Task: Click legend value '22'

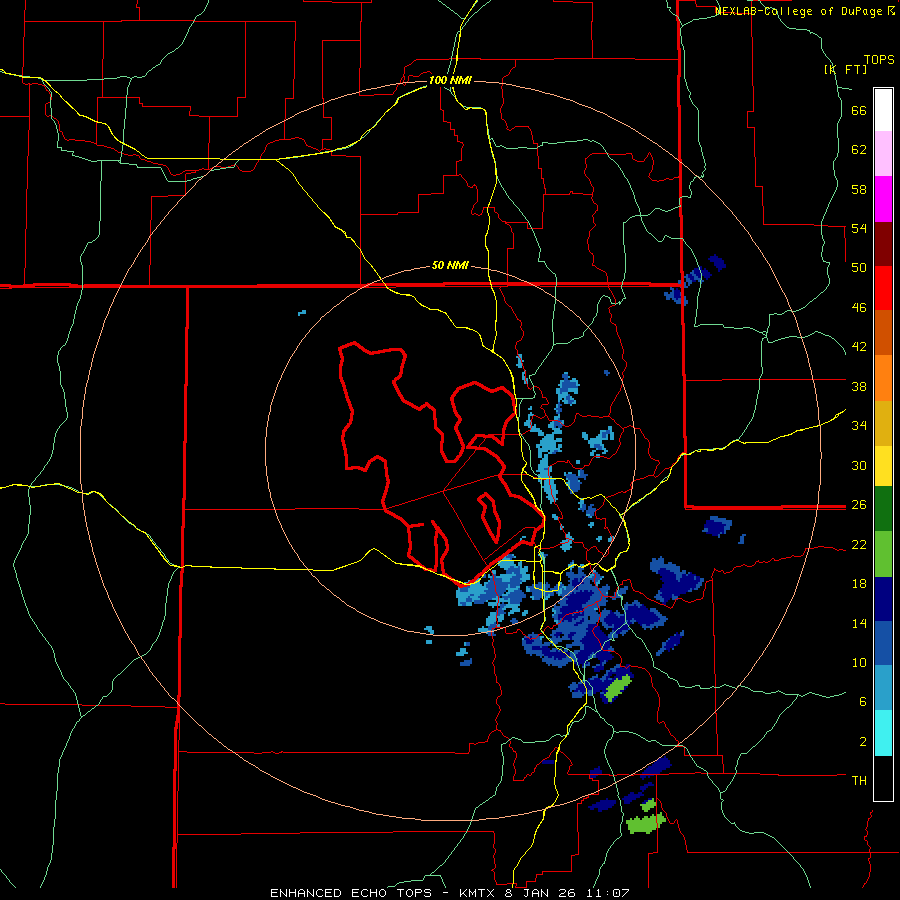Action: pyautogui.click(x=859, y=544)
